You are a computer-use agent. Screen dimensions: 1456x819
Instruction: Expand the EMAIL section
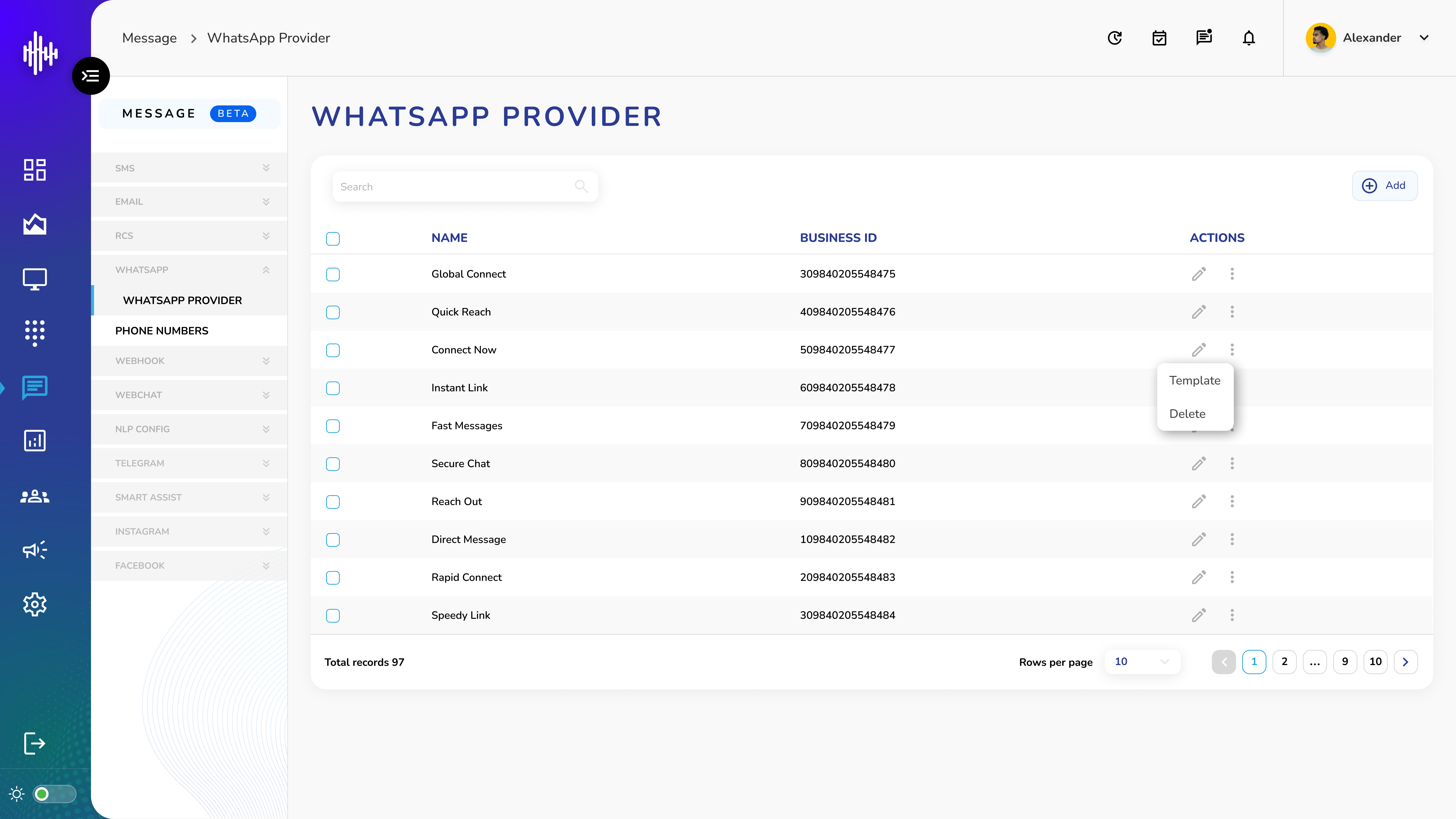(189, 202)
